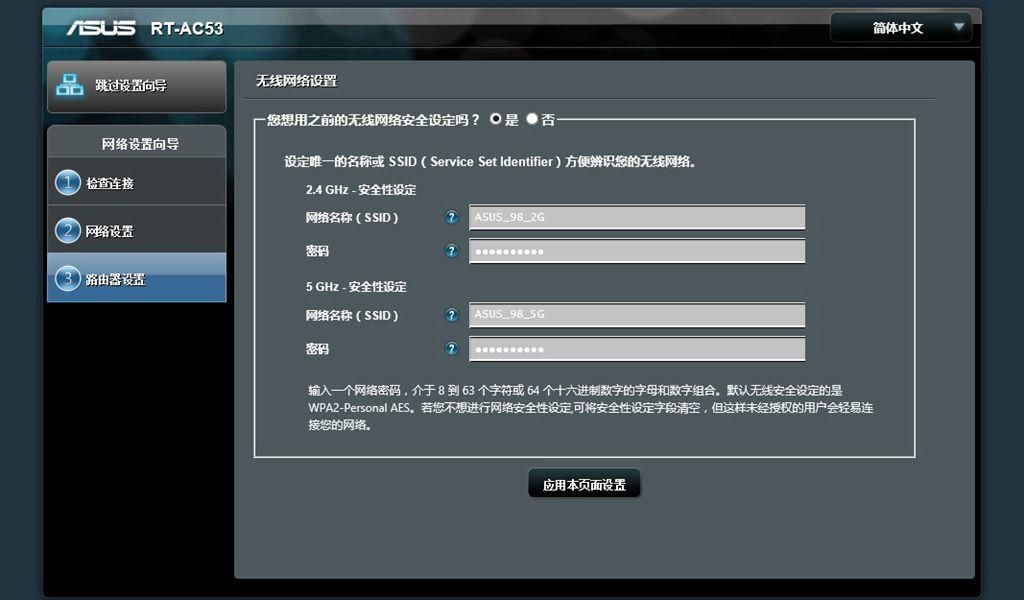Click the language dropdown arrow
Image resolution: width=1024 pixels, height=600 pixels.
click(959, 27)
